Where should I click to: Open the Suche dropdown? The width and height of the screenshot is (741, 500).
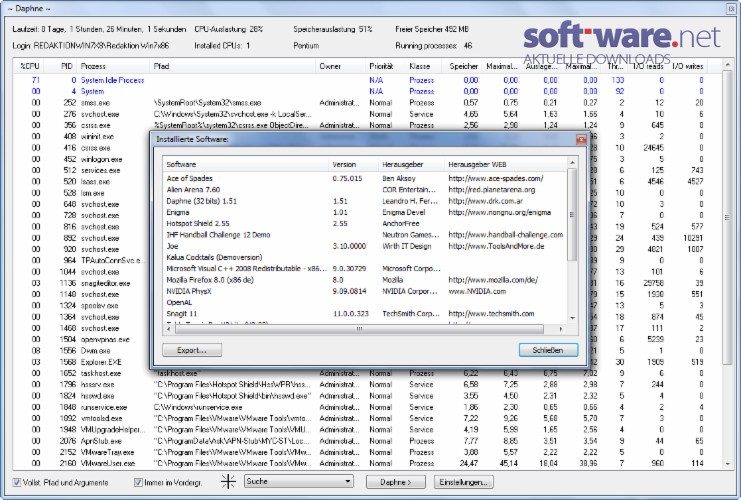coord(299,482)
